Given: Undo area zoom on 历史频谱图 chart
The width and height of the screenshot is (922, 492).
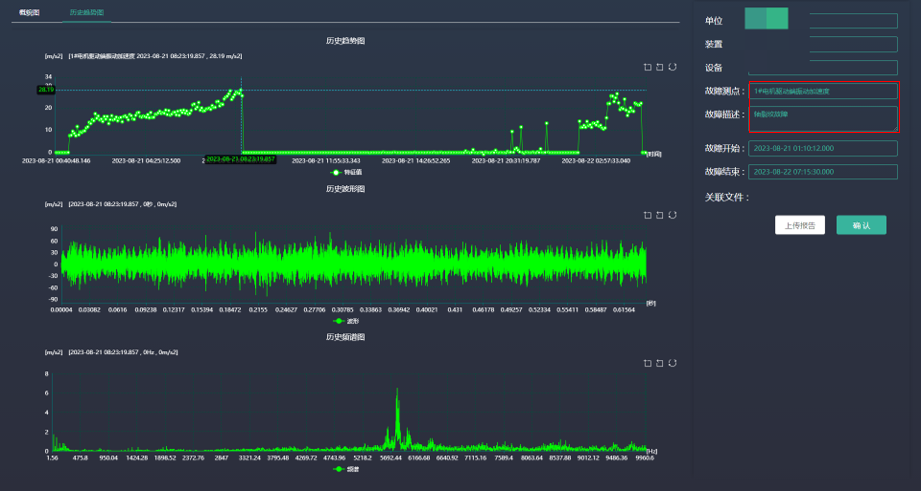Looking at the screenshot, I should [x=660, y=363].
